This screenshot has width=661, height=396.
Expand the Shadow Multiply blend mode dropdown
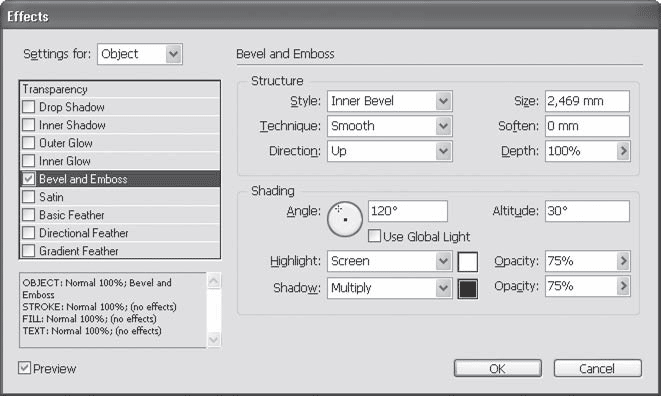pyautogui.click(x=390, y=288)
